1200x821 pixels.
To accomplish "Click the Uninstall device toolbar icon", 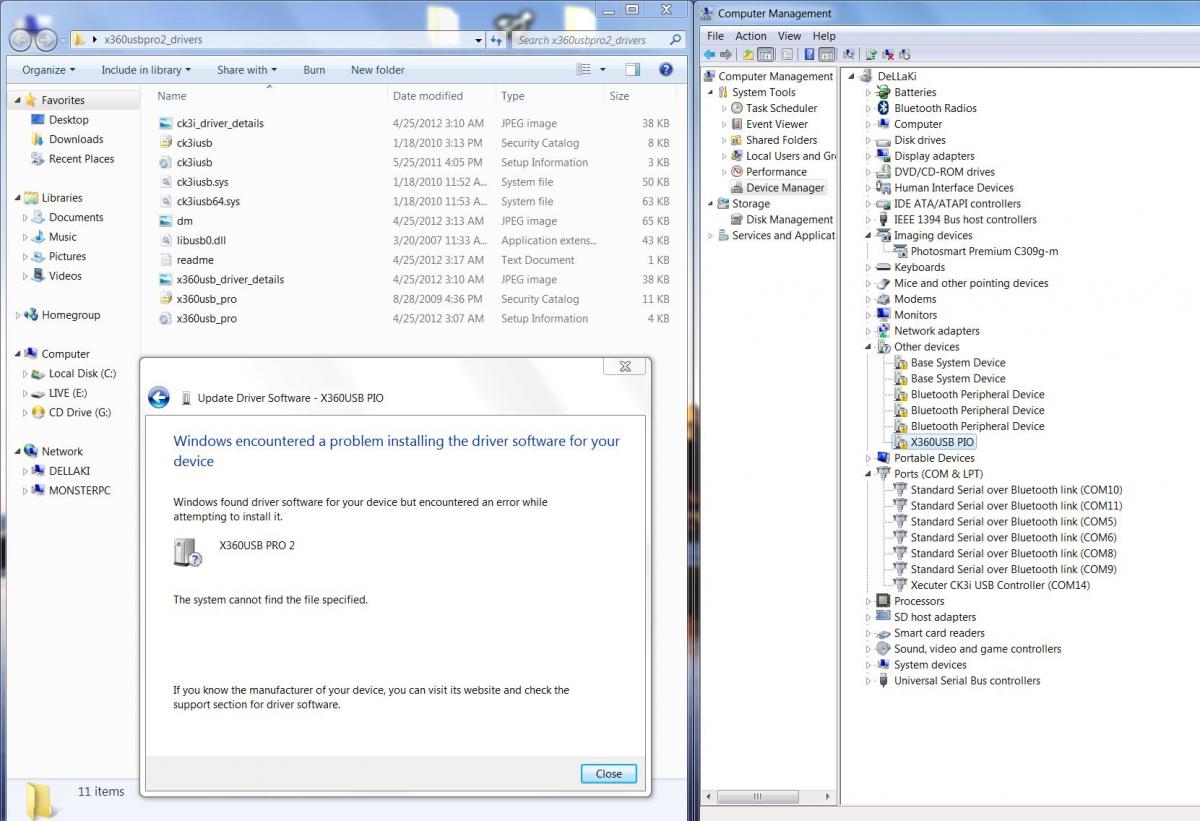I will click(888, 54).
